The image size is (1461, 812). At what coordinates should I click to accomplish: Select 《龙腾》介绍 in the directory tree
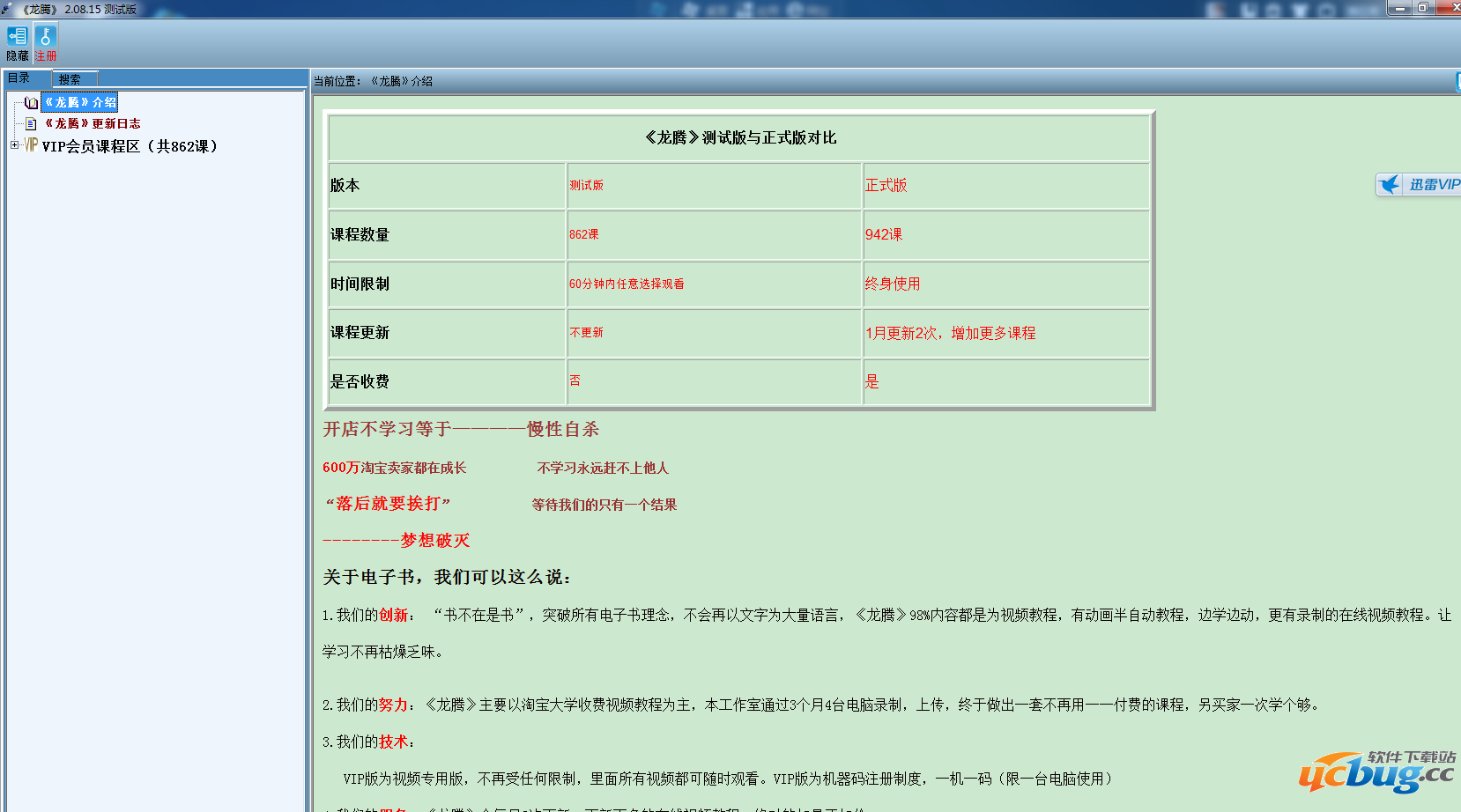[80, 103]
